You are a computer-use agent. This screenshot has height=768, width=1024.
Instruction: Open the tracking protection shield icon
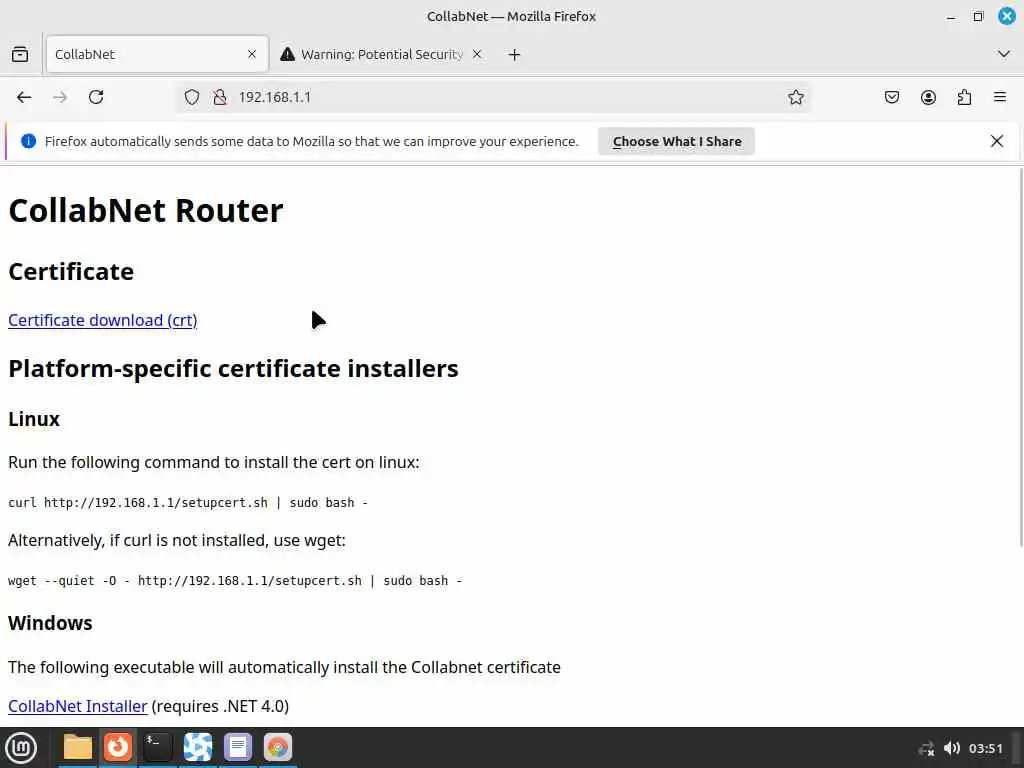tap(191, 97)
